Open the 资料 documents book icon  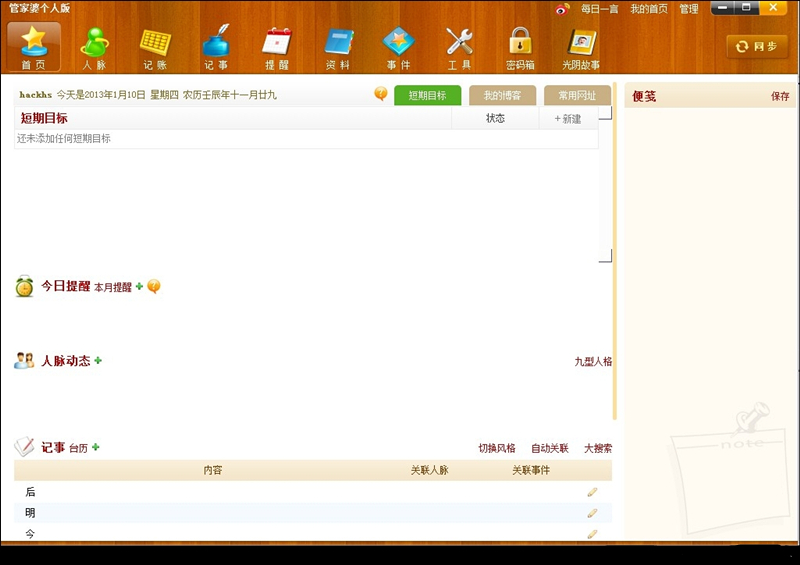coord(338,47)
